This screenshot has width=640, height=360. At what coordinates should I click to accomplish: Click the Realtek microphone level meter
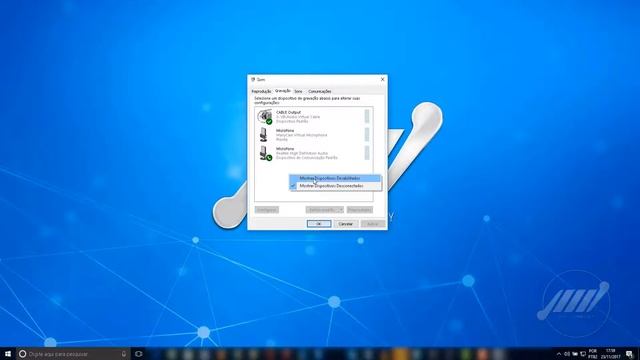(367, 153)
